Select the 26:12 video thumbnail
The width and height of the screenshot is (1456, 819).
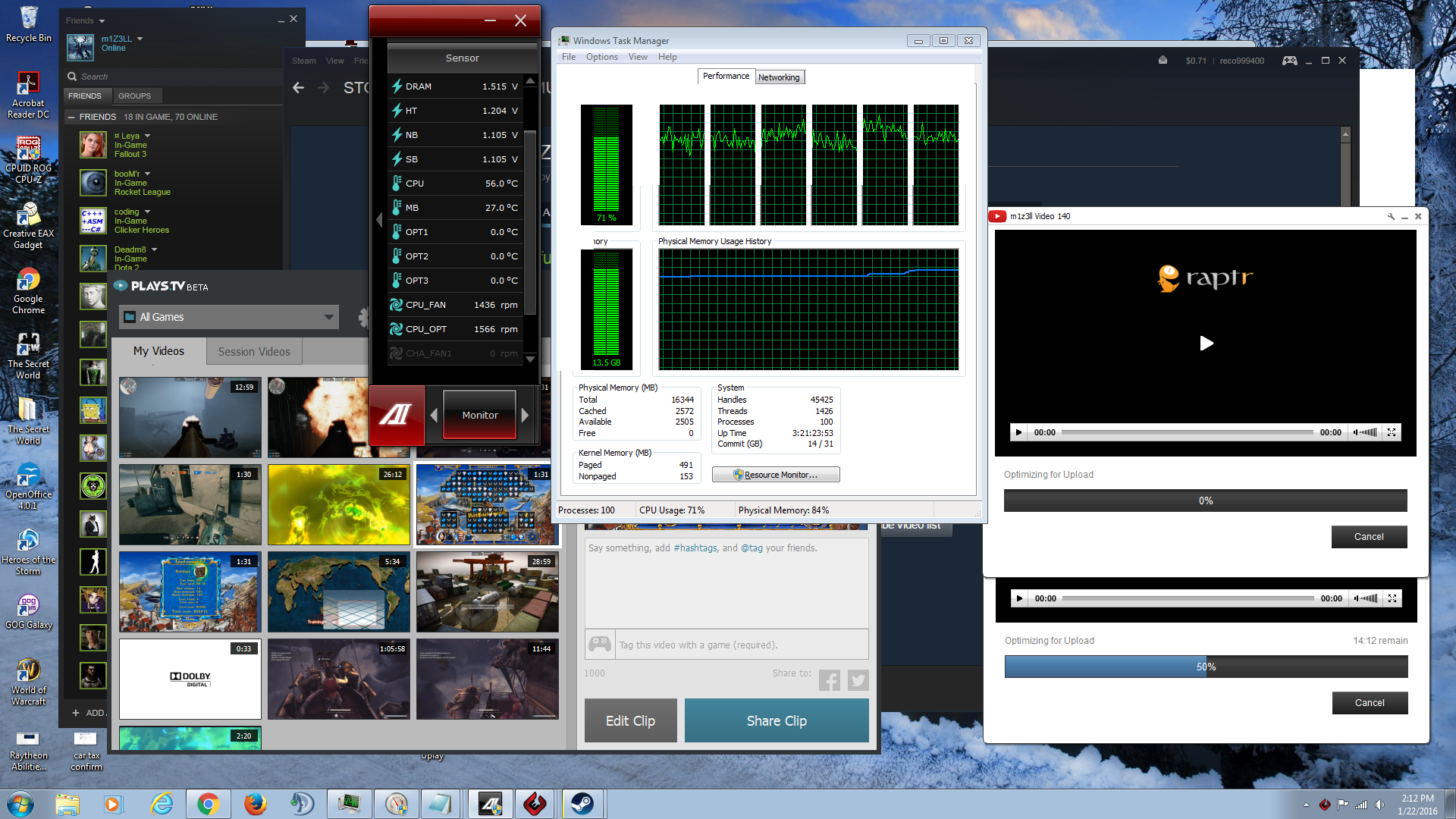[338, 504]
